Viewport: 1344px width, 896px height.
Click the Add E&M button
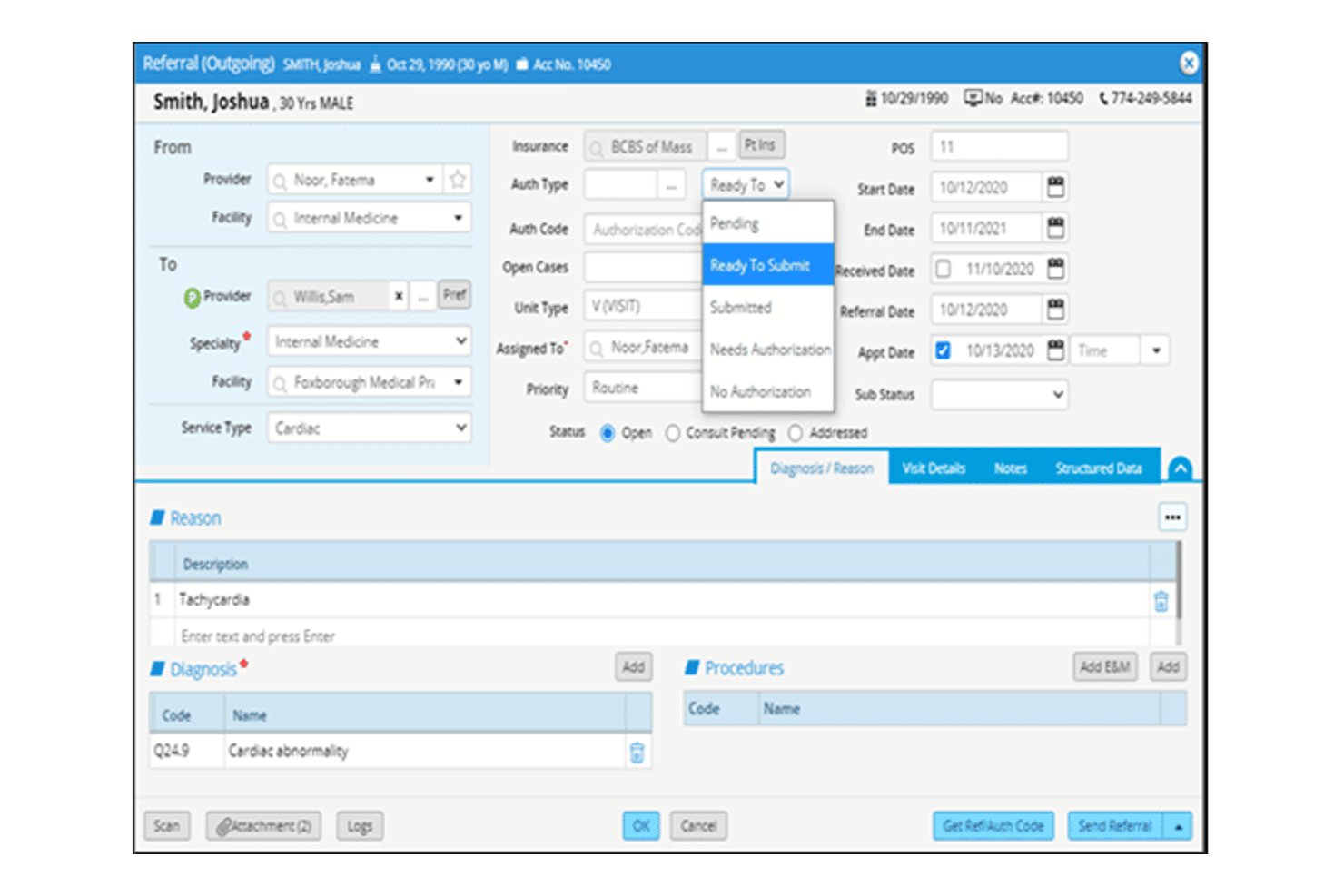pyautogui.click(x=1104, y=667)
